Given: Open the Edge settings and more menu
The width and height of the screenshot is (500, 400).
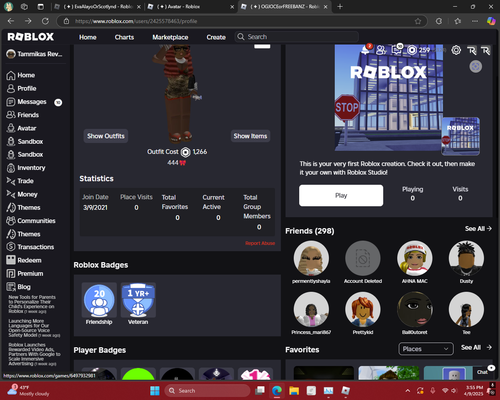Looking at the screenshot, I should tap(475, 21).
